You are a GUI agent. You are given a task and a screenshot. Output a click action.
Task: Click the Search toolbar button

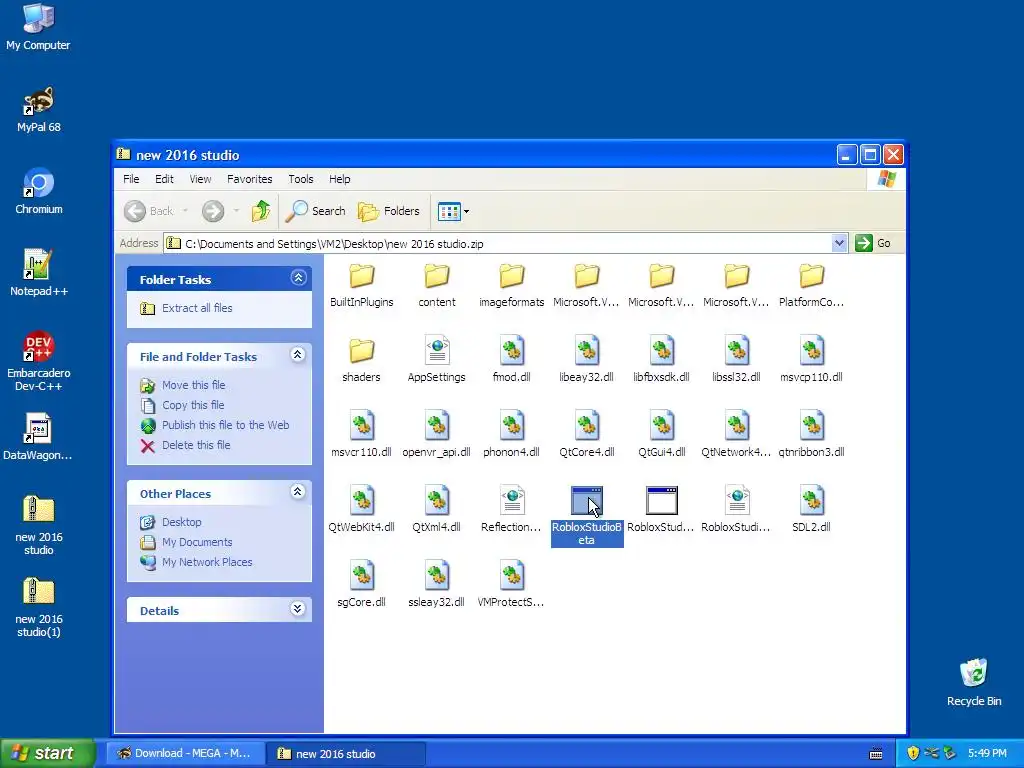pos(315,211)
